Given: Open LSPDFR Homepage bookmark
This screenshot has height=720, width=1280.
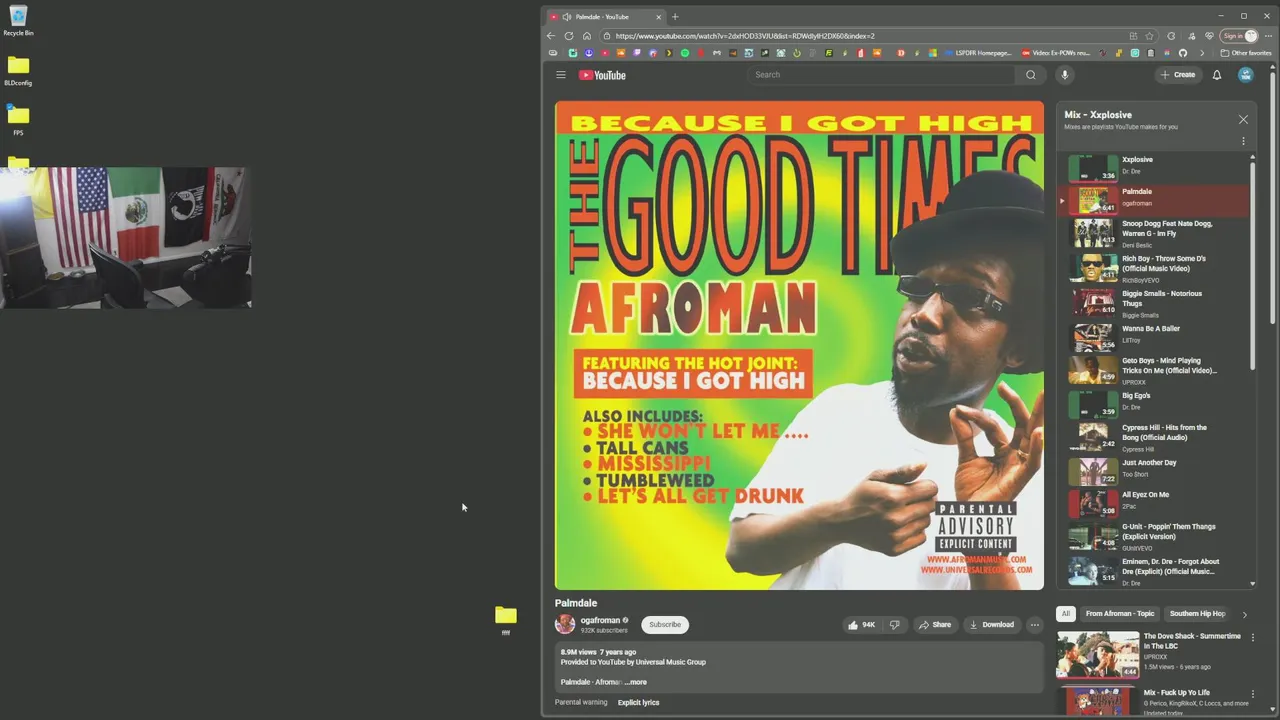Looking at the screenshot, I should [977, 53].
